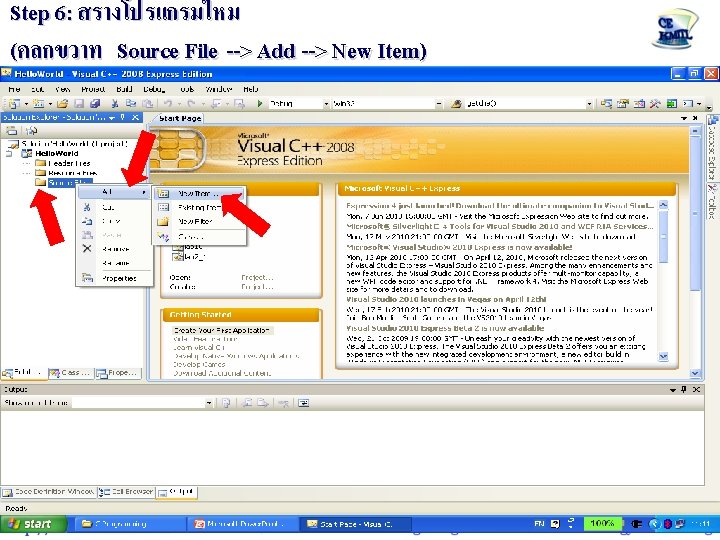Open the Debug configuration dropdown
Image resolution: width=720 pixels, height=540 pixels.
pyautogui.click(x=326, y=104)
